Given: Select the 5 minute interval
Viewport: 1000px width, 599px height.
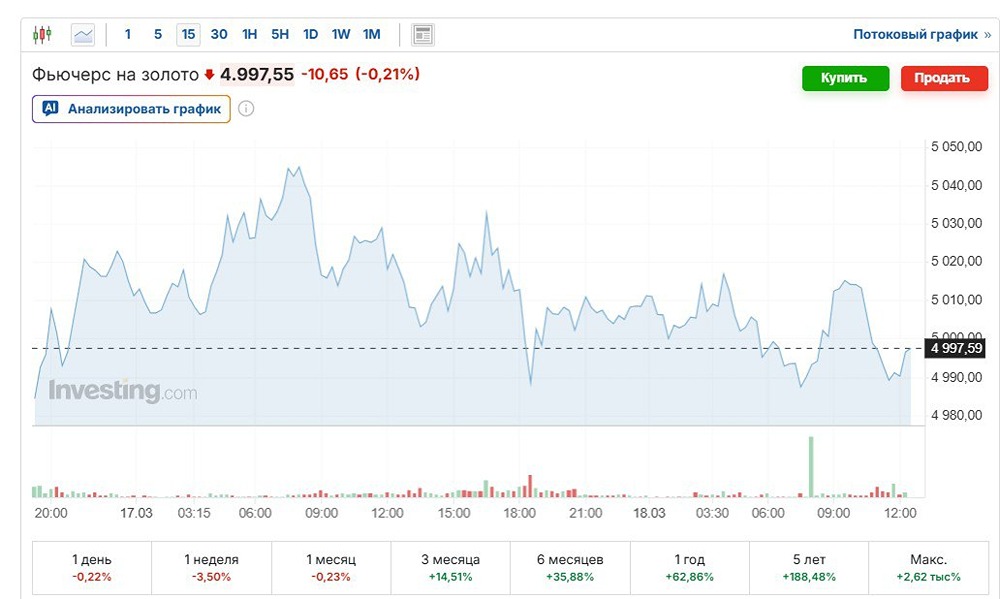Looking at the screenshot, I should click(158, 34).
